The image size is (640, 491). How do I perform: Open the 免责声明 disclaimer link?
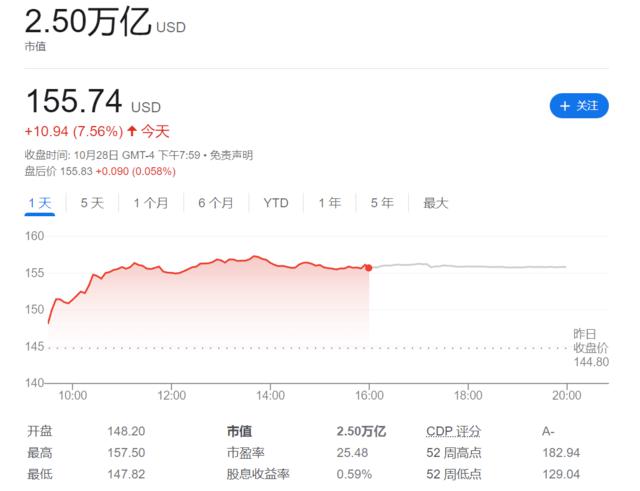[x=232, y=155]
